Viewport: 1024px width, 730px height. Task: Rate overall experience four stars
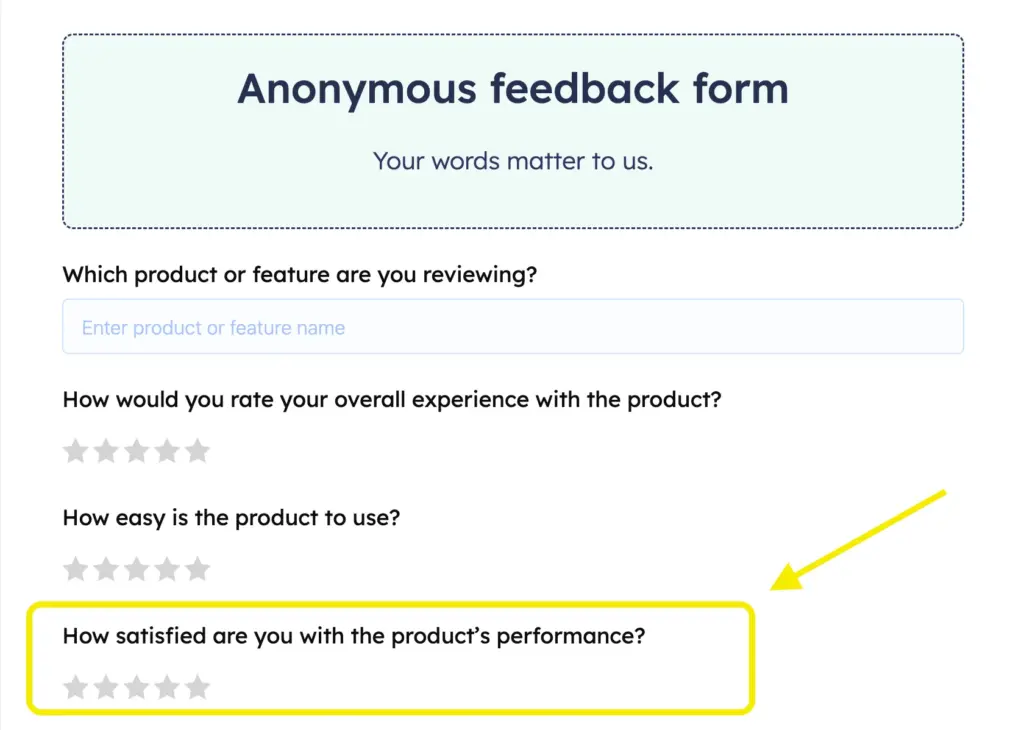166,451
